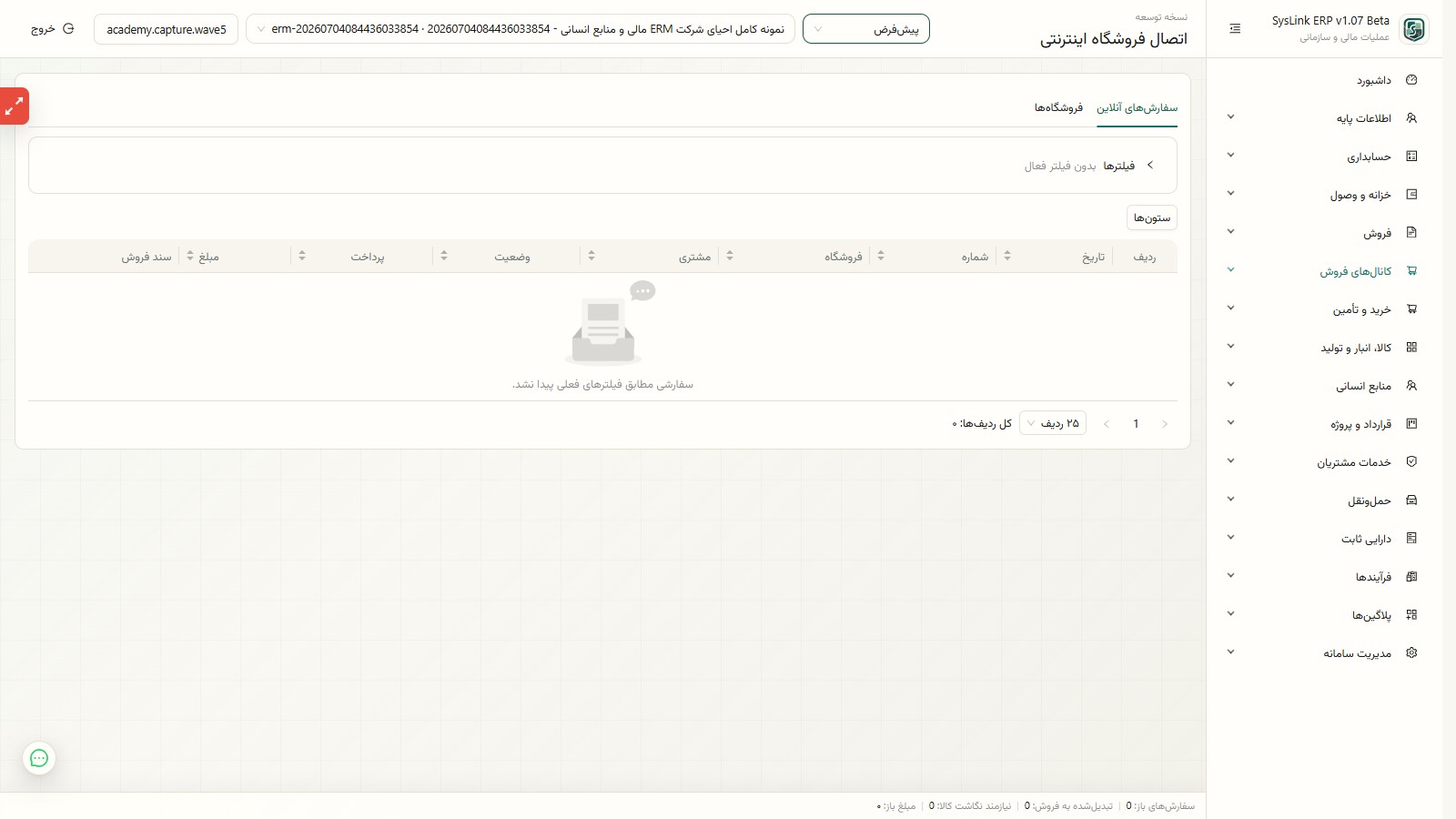Screen dimensions: 1456x819
Task: Click the مبلغ باز status entry
Action: click(896, 806)
